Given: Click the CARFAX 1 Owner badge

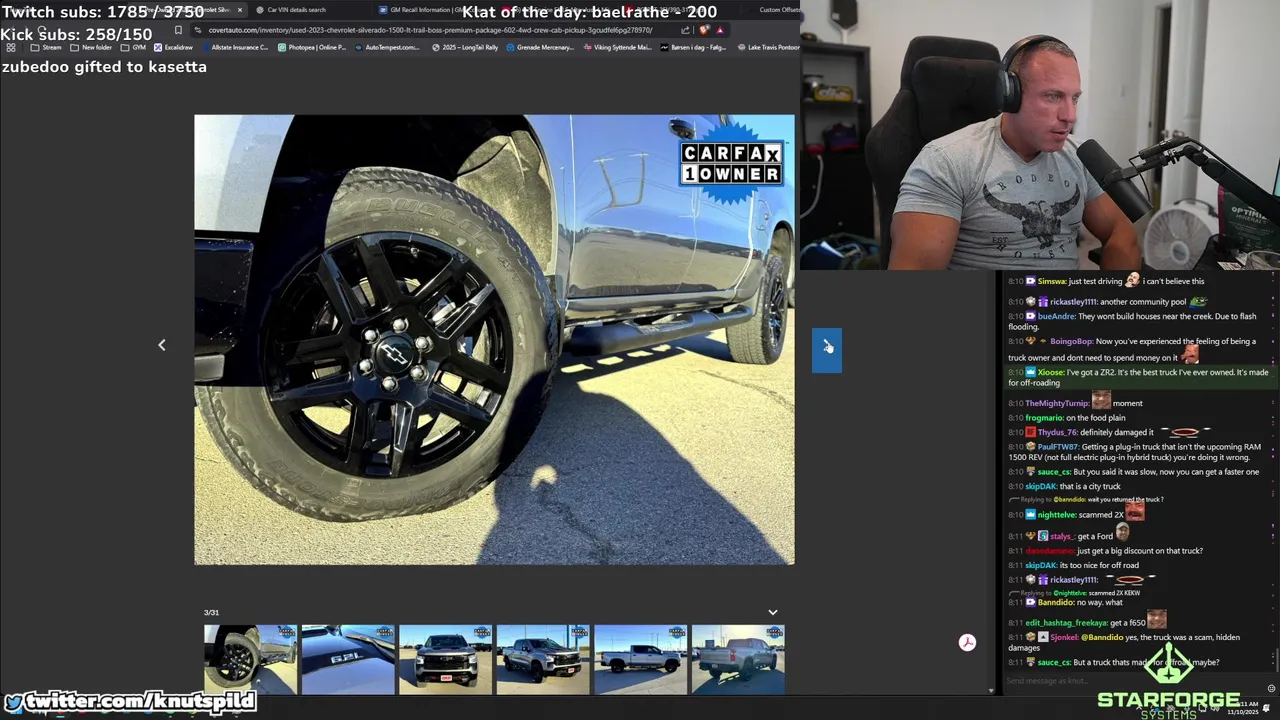Looking at the screenshot, I should [x=731, y=163].
